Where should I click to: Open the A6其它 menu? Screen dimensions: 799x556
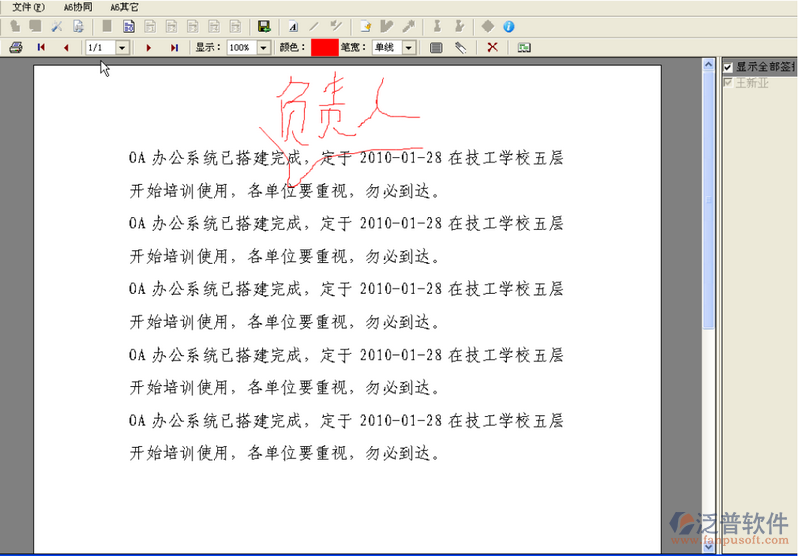point(124,7)
